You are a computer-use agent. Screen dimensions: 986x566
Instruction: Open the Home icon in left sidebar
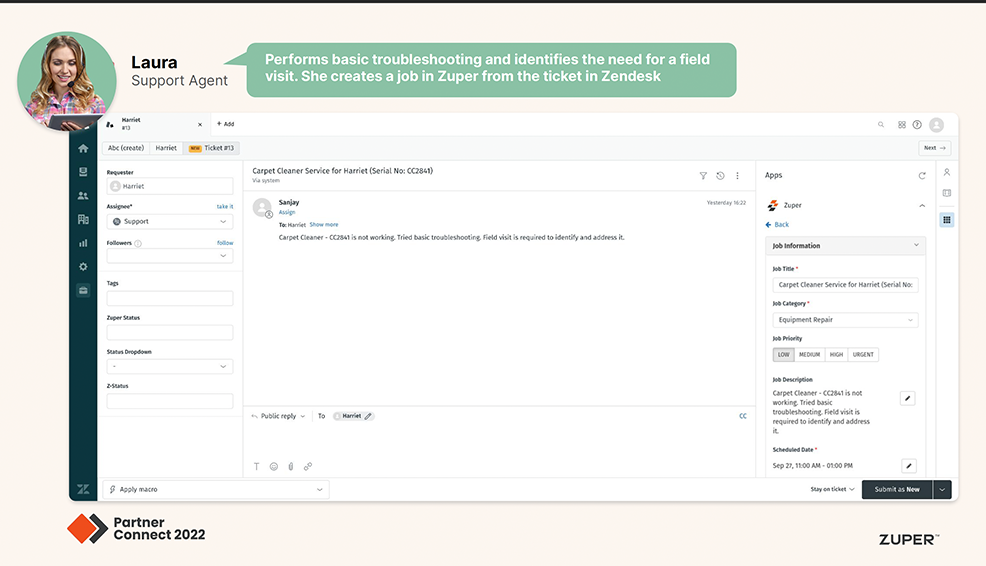pos(83,148)
